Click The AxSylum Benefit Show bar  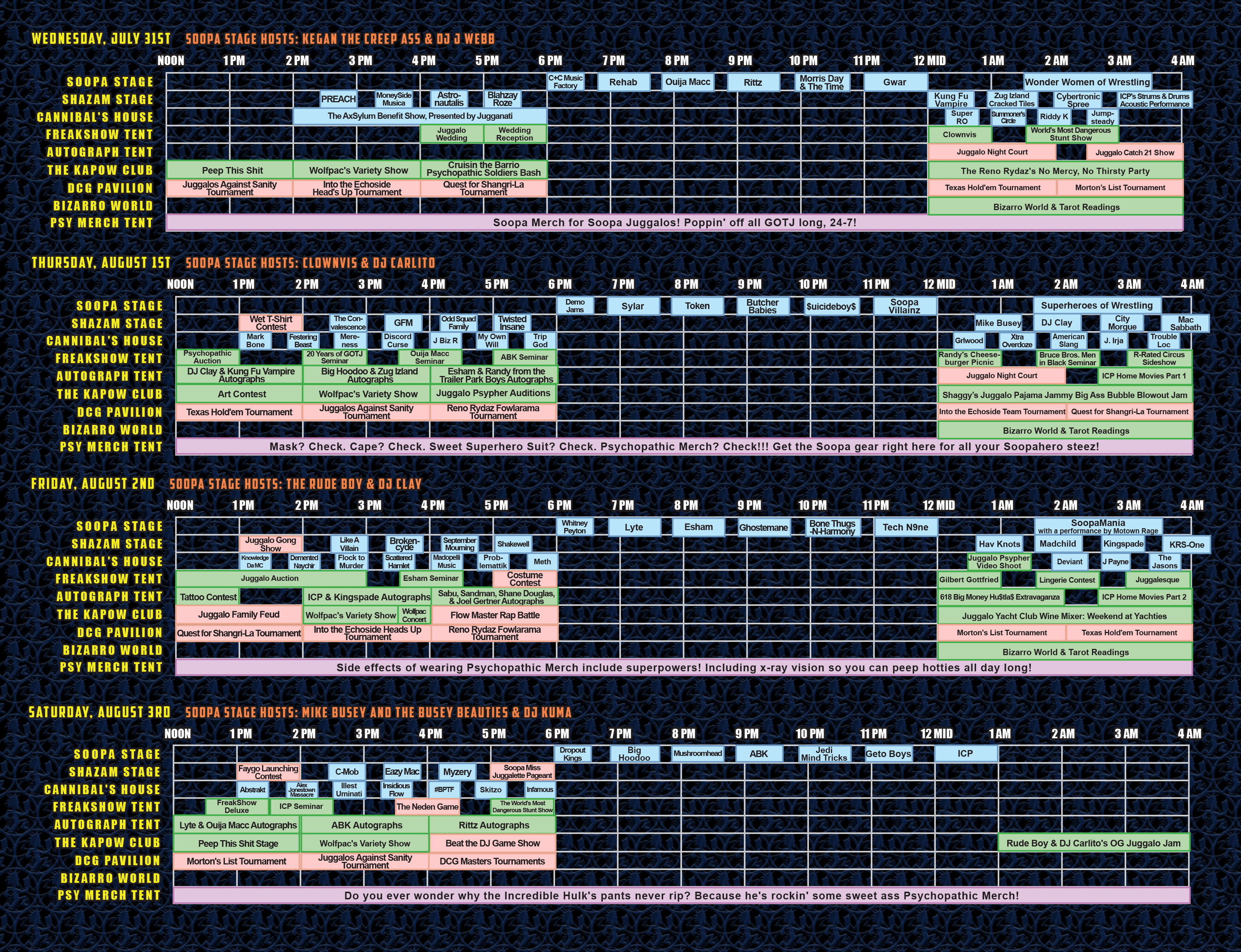420,116
